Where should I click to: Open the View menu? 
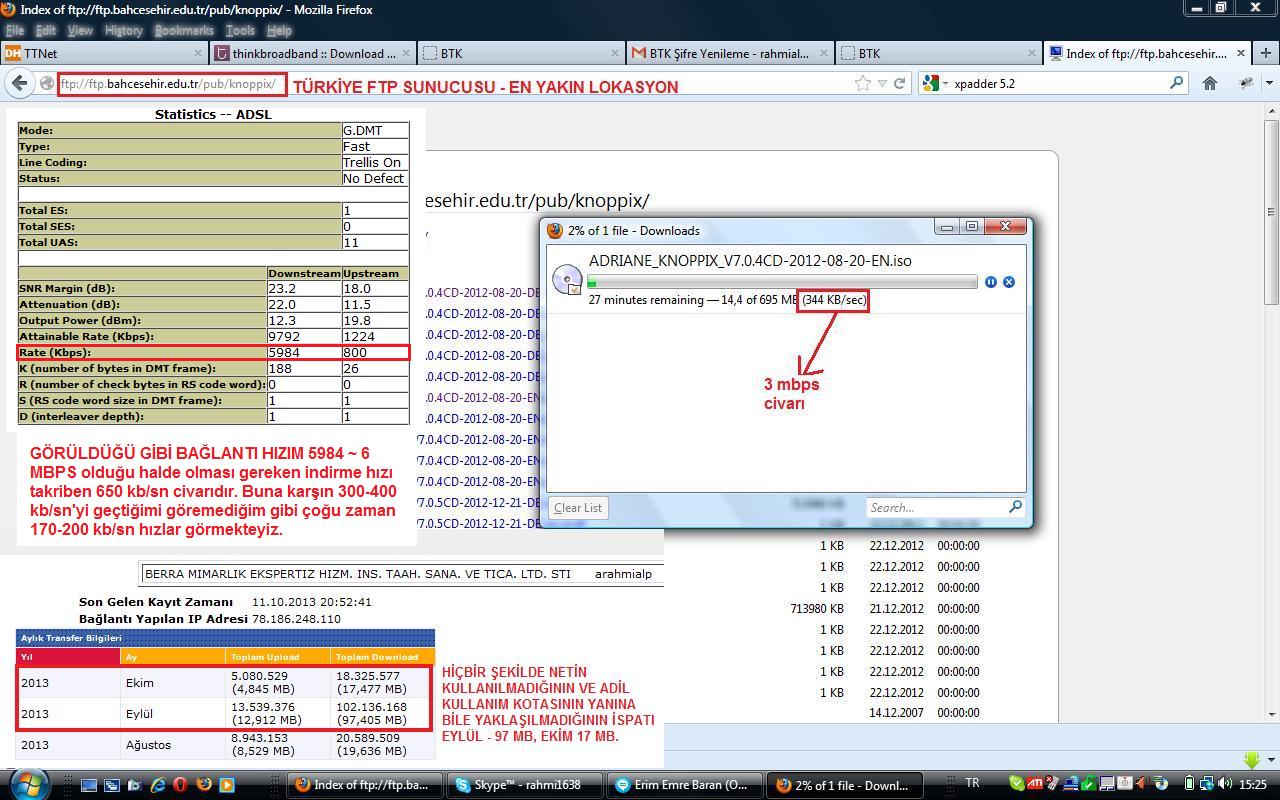coord(80,30)
